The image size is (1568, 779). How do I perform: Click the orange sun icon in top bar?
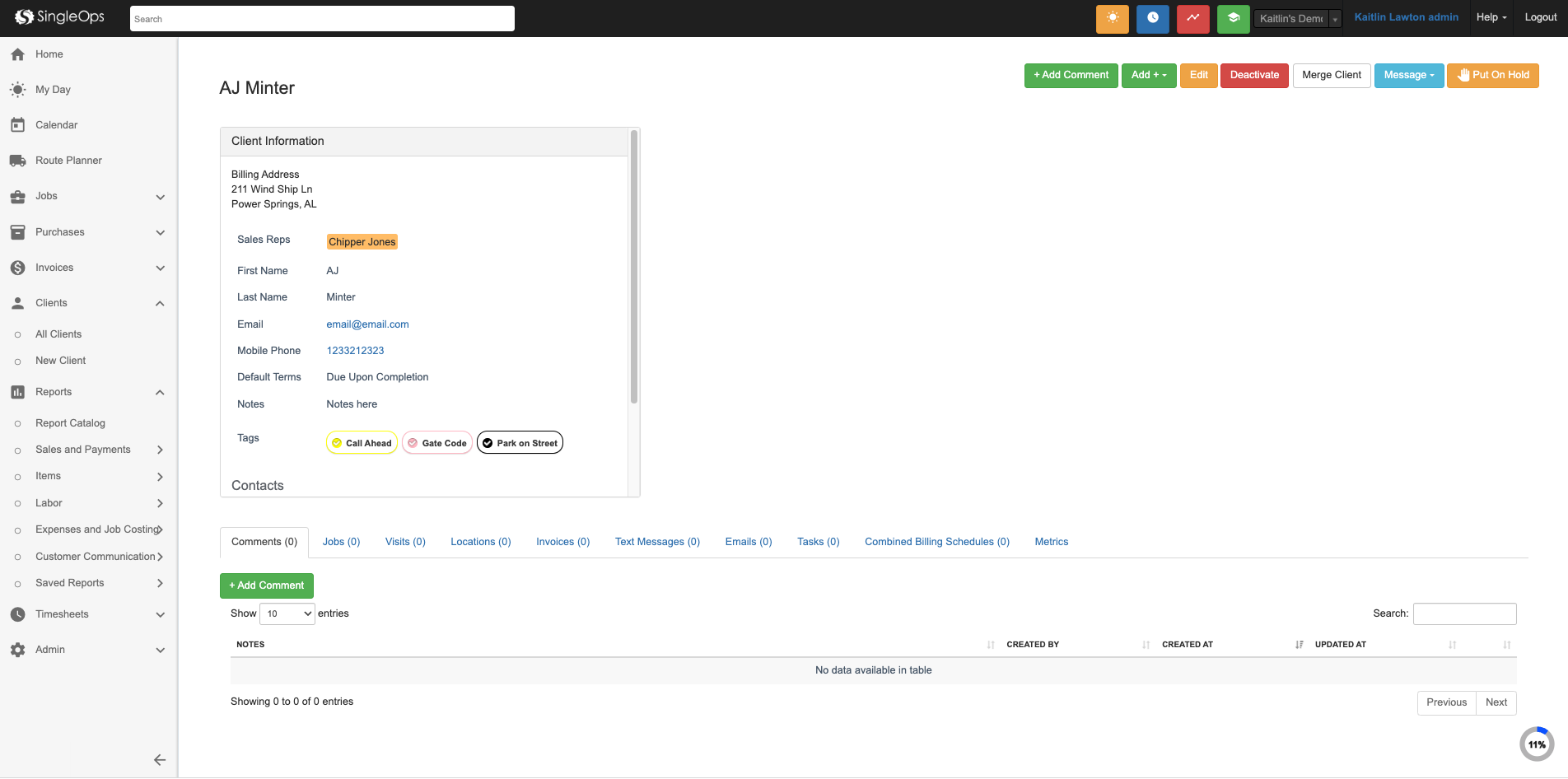coord(1112,18)
